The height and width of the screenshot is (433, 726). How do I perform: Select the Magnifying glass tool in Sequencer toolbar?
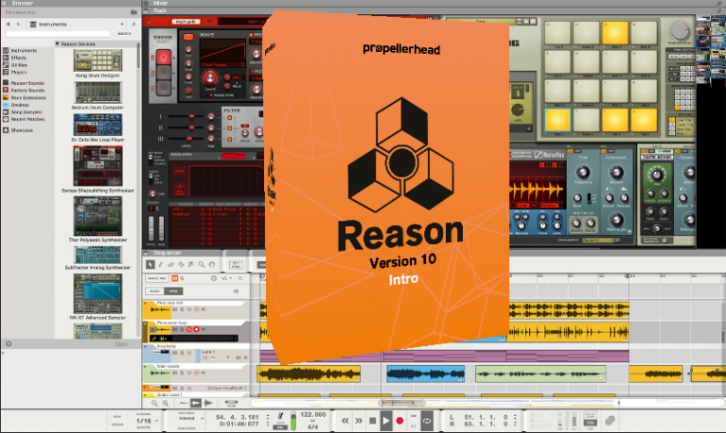point(201,264)
